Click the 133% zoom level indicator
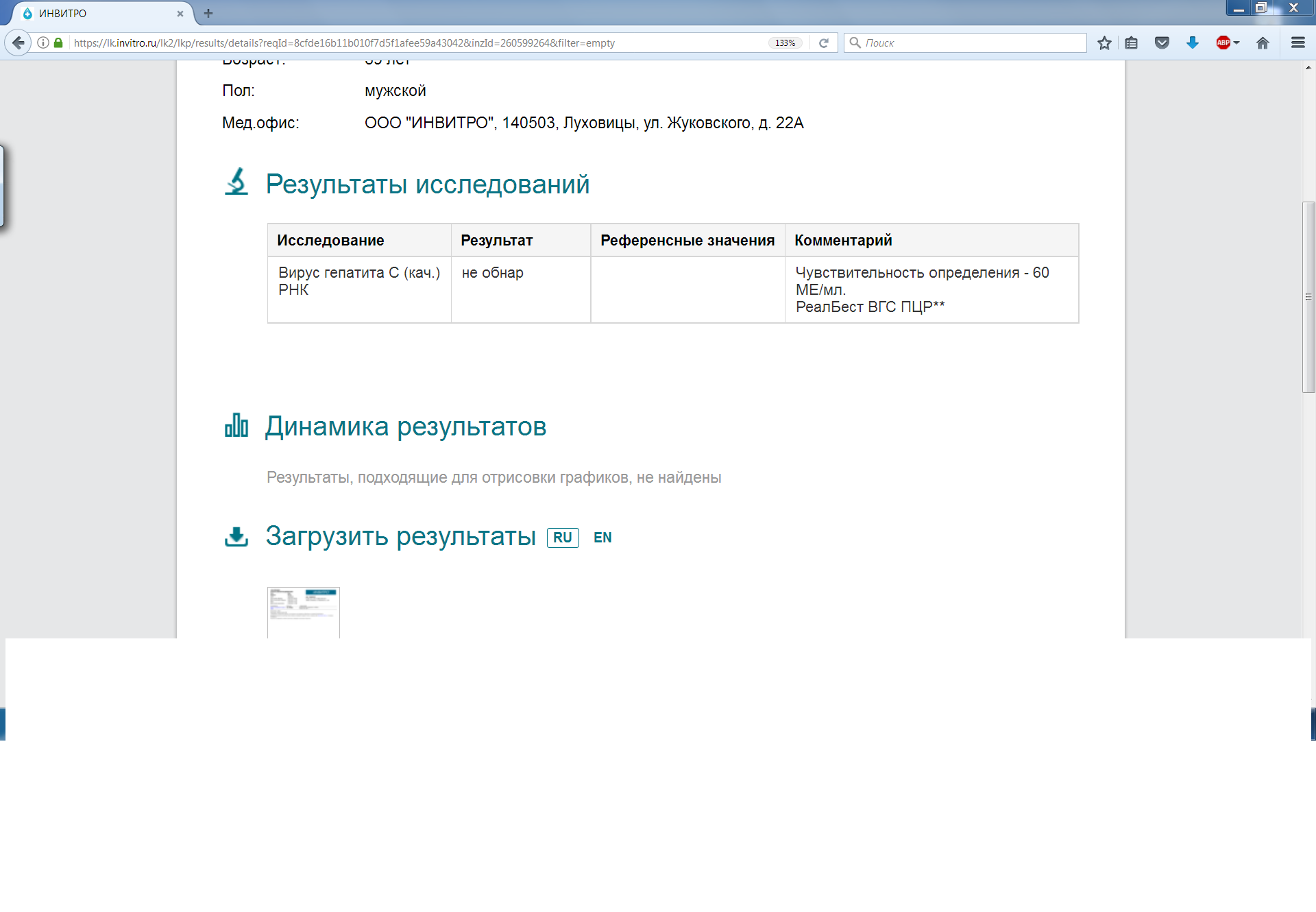 click(x=785, y=43)
